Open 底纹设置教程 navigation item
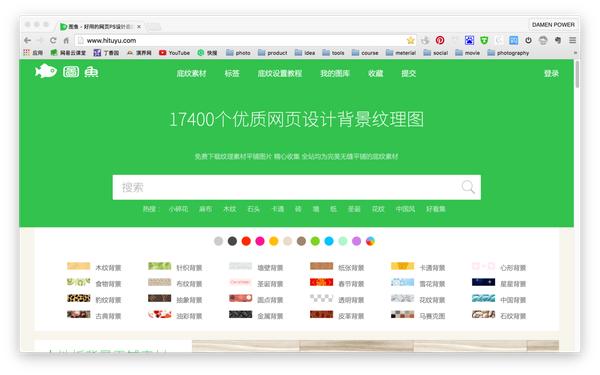 click(280, 73)
